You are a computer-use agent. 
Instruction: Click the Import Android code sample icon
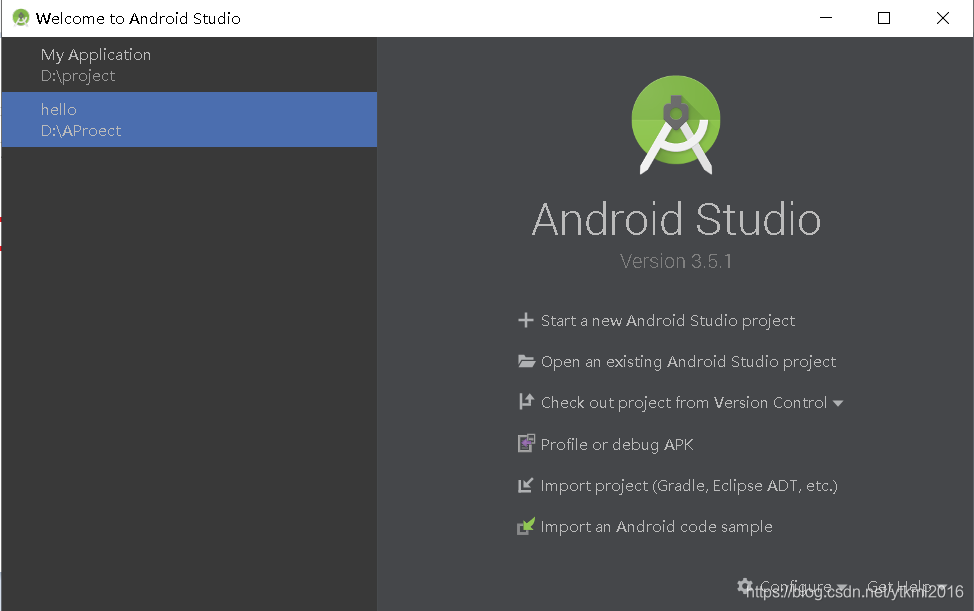[x=526, y=526]
